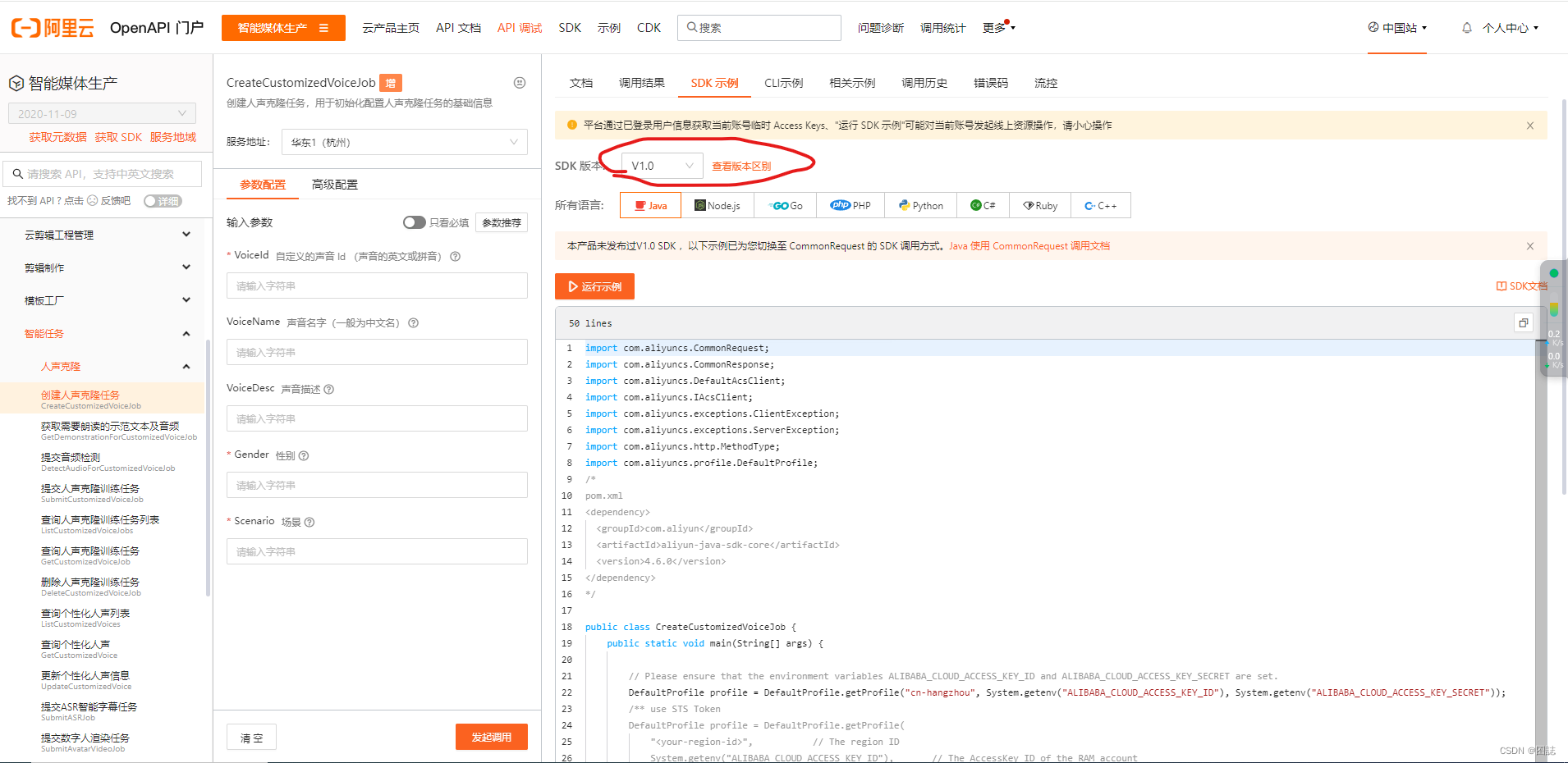Expand the 云剪辑工程管理 section
This screenshot has height=763, width=1568.
107,235
